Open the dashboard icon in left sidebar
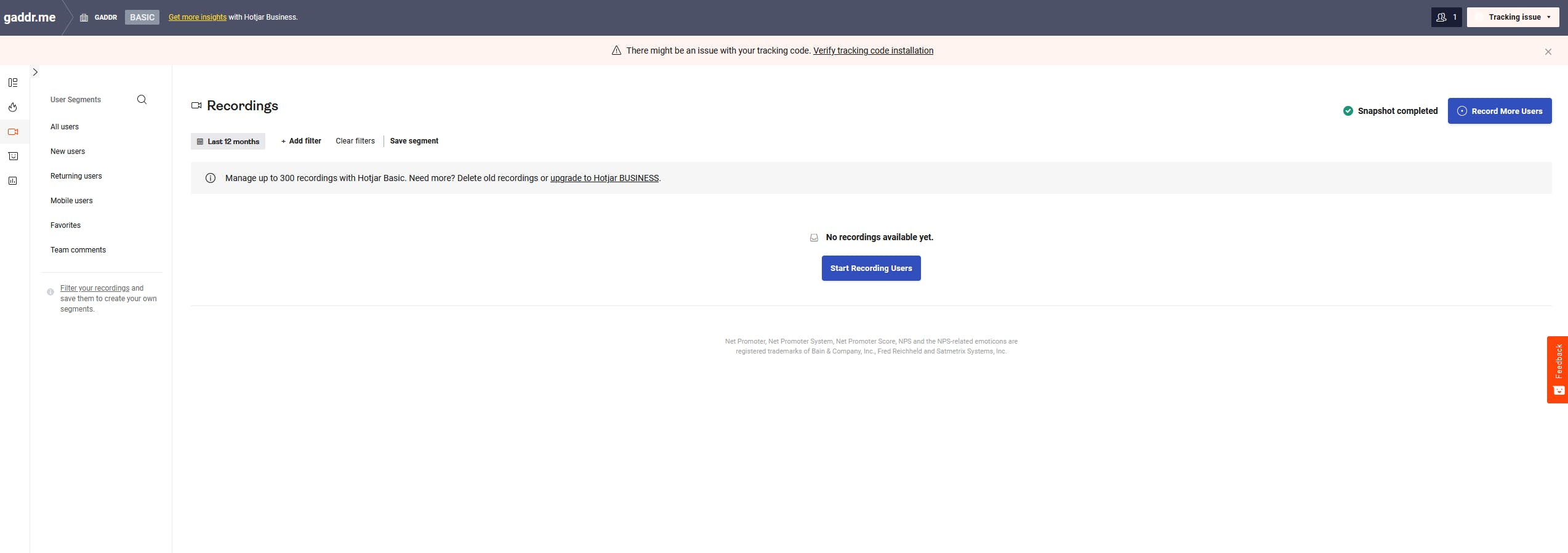This screenshot has height=553, width=1568. point(13,83)
